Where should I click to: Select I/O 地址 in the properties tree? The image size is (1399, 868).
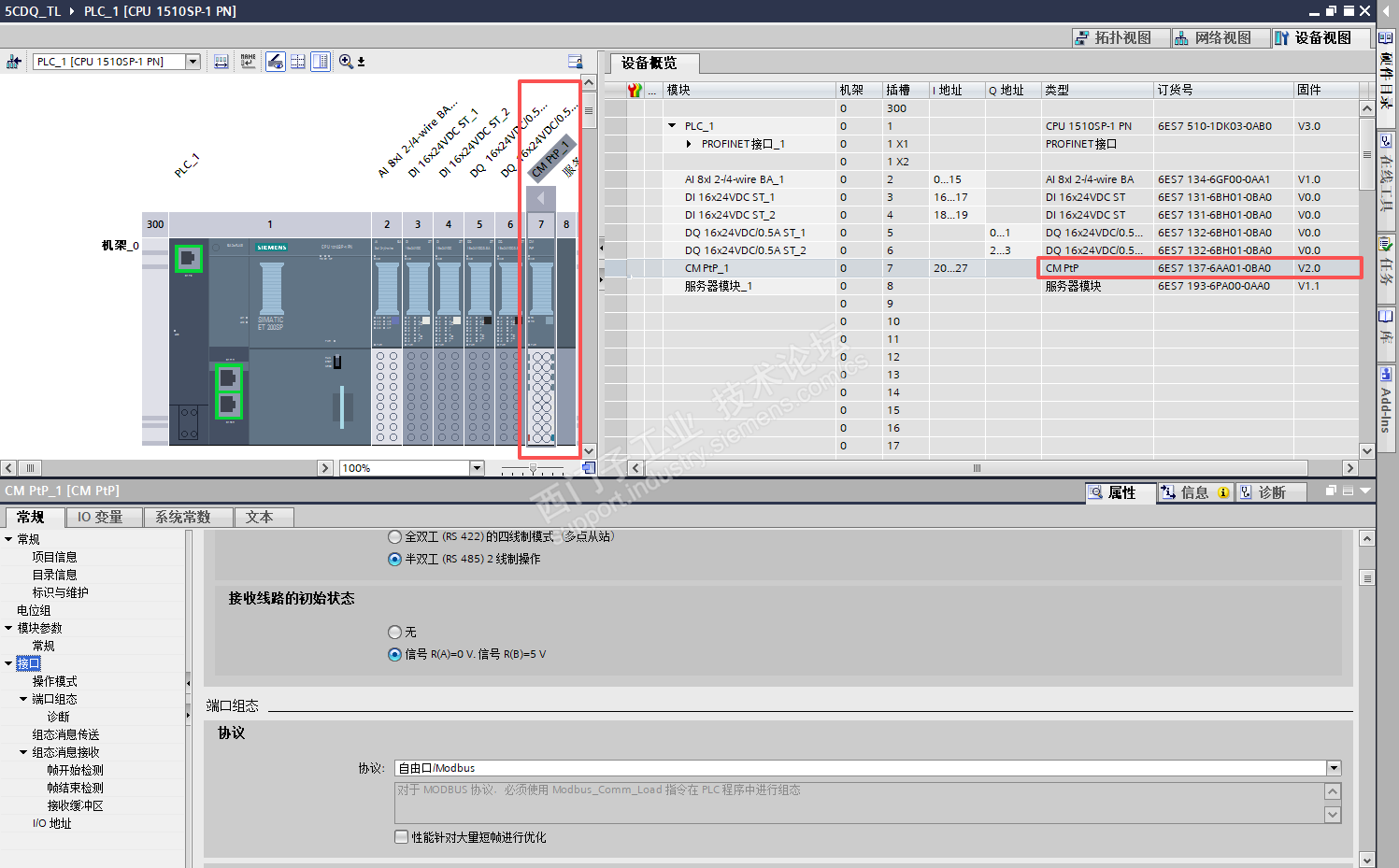52,823
